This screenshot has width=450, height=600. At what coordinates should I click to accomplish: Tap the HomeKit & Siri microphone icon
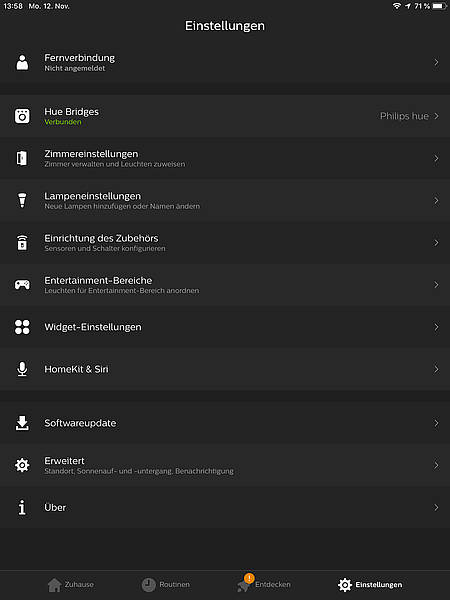[x=22, y=369]
